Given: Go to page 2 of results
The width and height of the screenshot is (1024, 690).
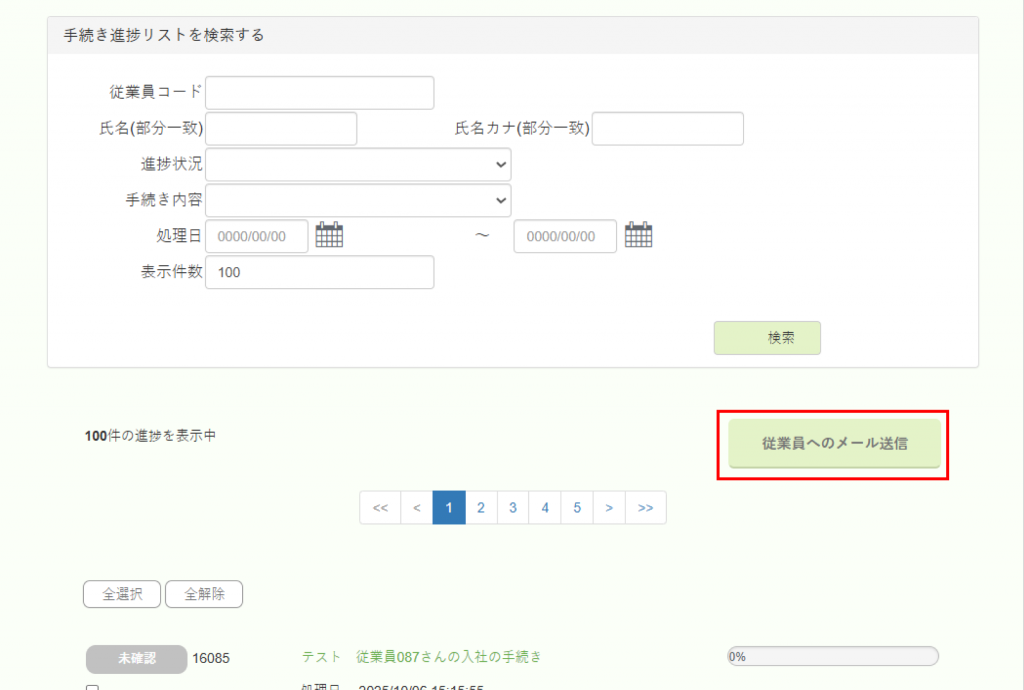Looking at the screenshot, I should [481, 508].
